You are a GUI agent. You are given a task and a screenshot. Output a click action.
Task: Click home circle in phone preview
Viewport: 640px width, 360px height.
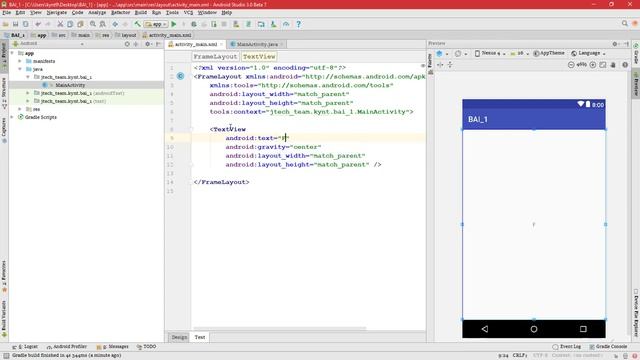click(534, 329)
